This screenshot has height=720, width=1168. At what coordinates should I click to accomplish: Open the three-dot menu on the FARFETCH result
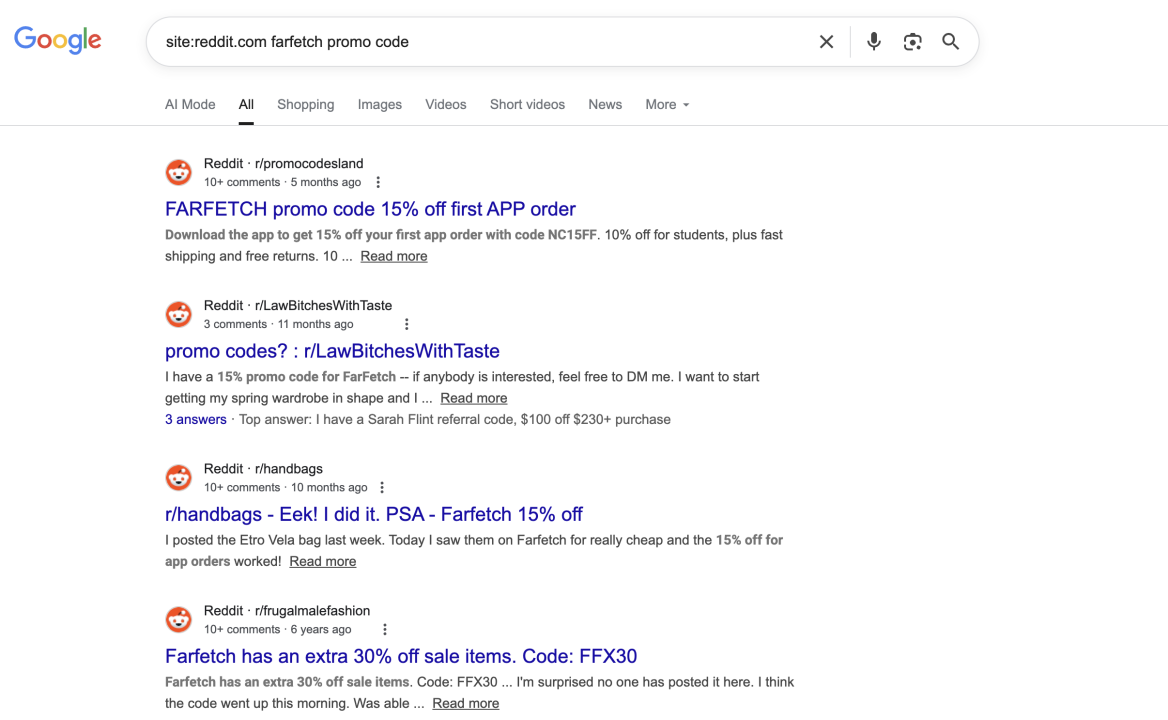coord(378,181)
